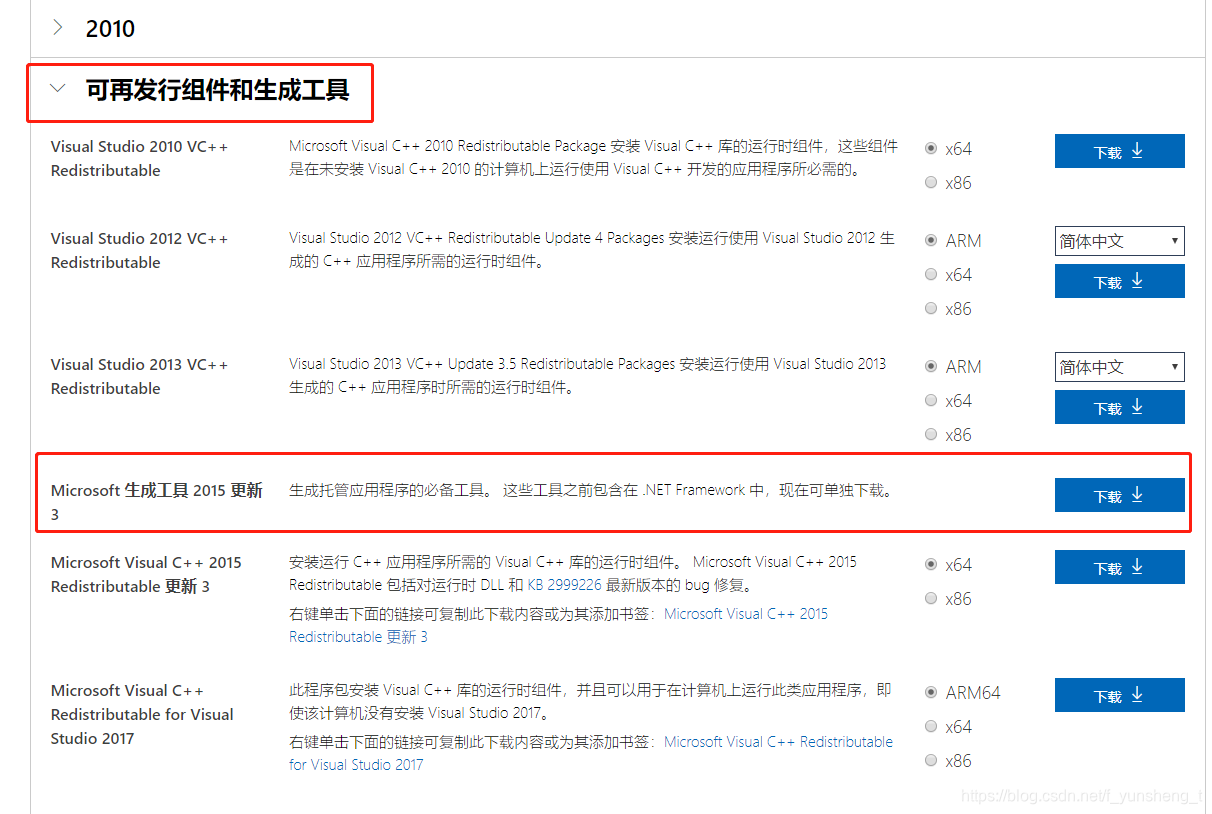Click Redistributable for Visual Studio 2017 title

[x=142, y=714]
